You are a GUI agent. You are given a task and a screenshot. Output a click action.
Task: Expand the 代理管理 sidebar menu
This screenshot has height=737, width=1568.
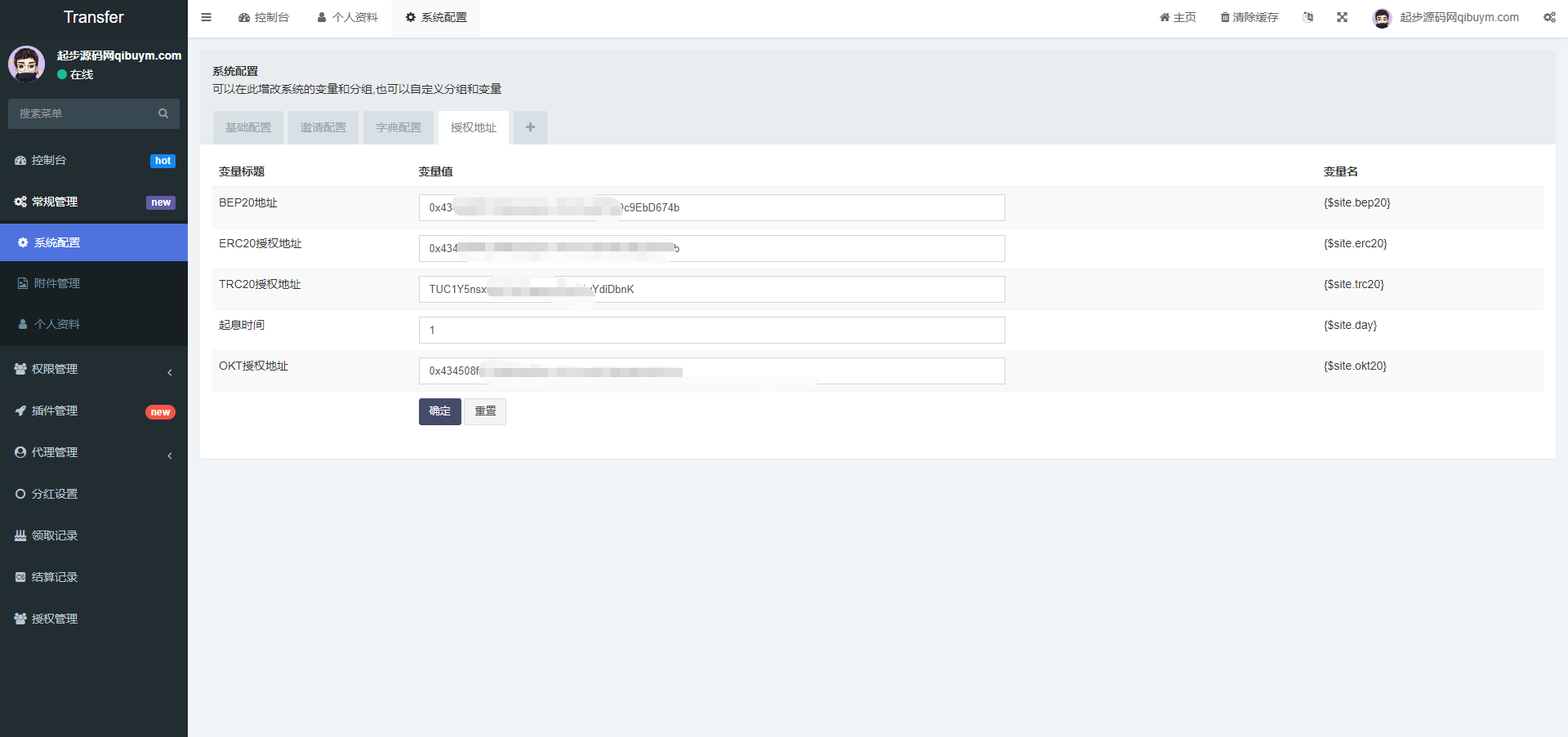click(93, 452)
